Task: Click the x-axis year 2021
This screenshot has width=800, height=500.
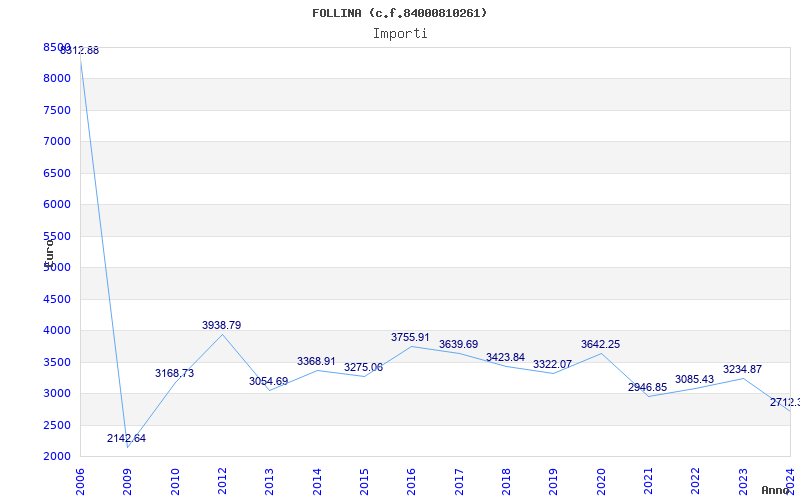Action: [648, 482]
